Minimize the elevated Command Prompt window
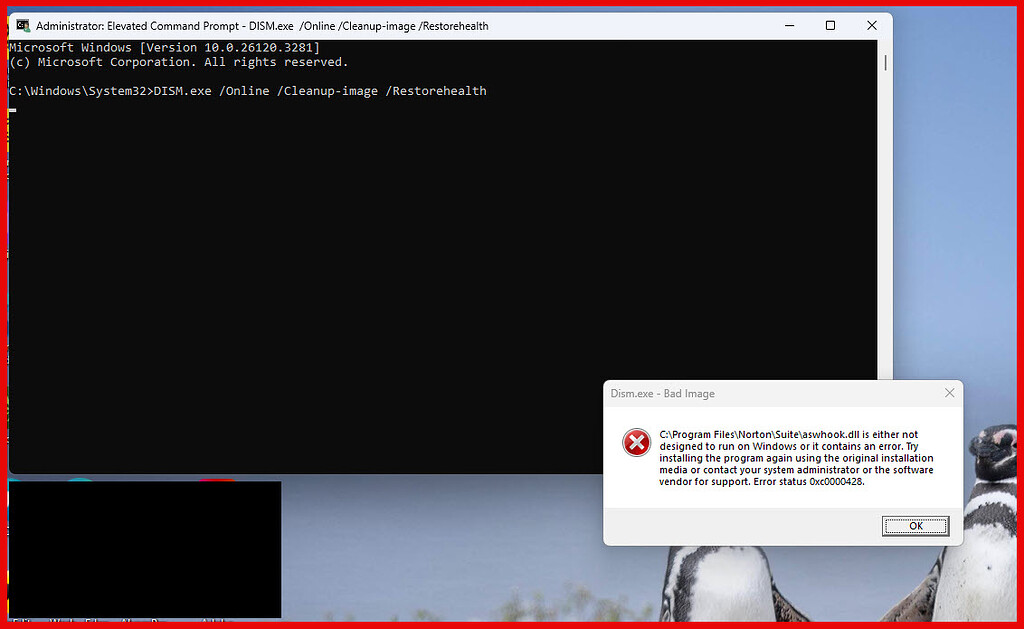Screen dimensions: 1024x629 pos(789,25)
